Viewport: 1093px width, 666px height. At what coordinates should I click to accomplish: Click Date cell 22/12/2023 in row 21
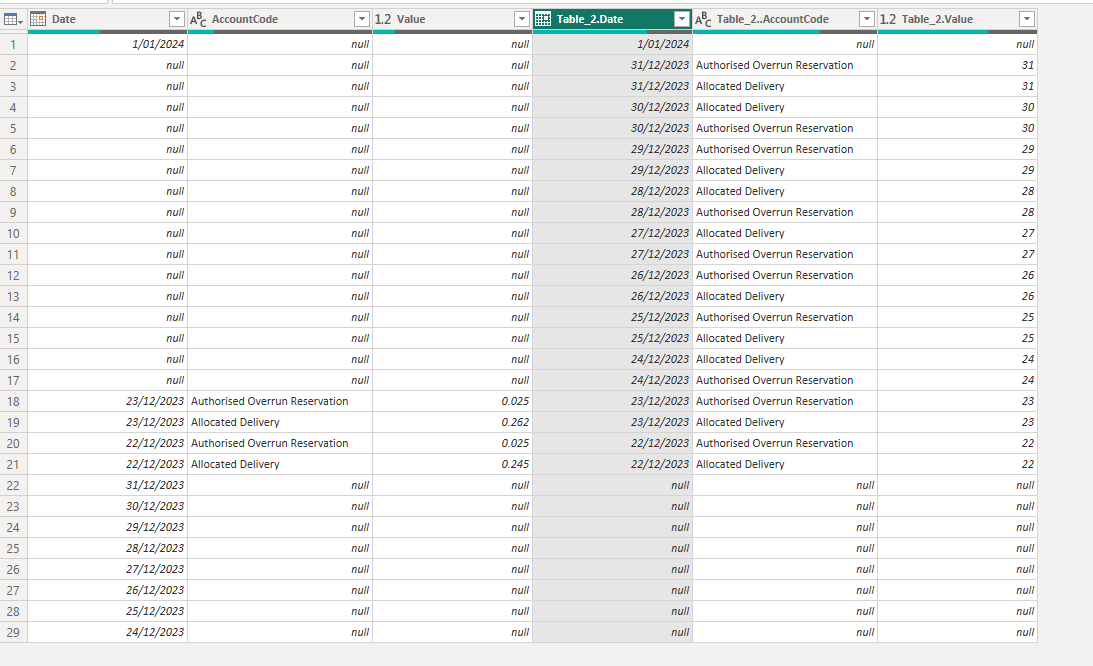tap(107, 464)
